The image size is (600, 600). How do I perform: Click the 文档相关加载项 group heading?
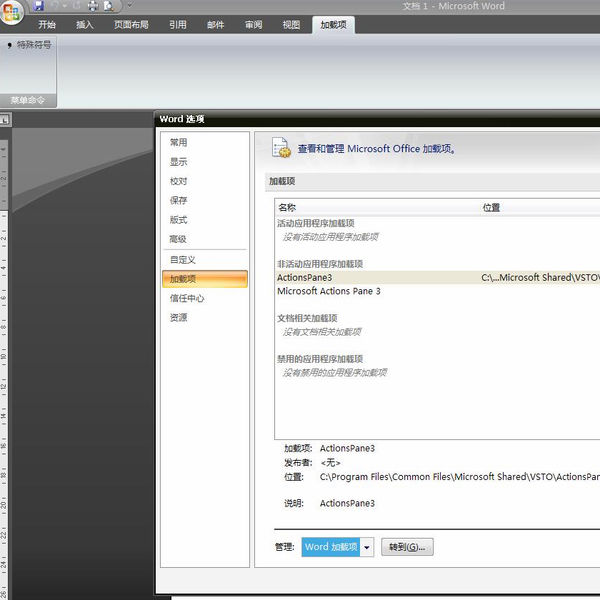point(307,318)
